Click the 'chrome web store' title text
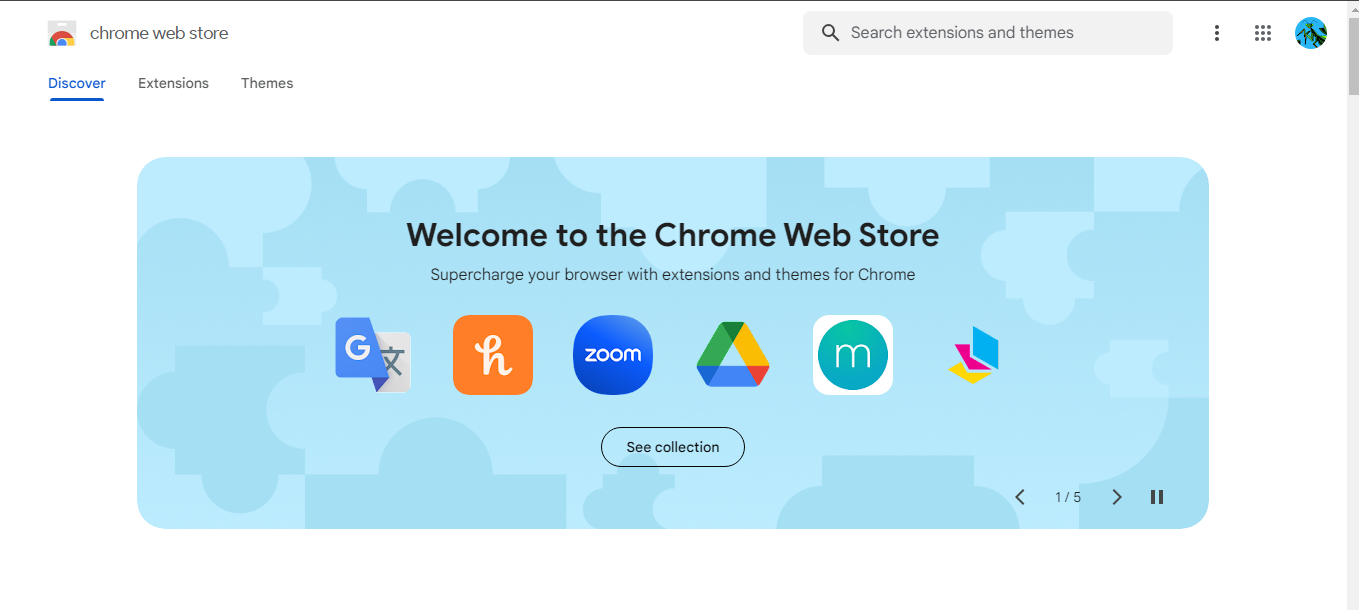This screenshot has height=610, width=1359. tap(159, 33)
